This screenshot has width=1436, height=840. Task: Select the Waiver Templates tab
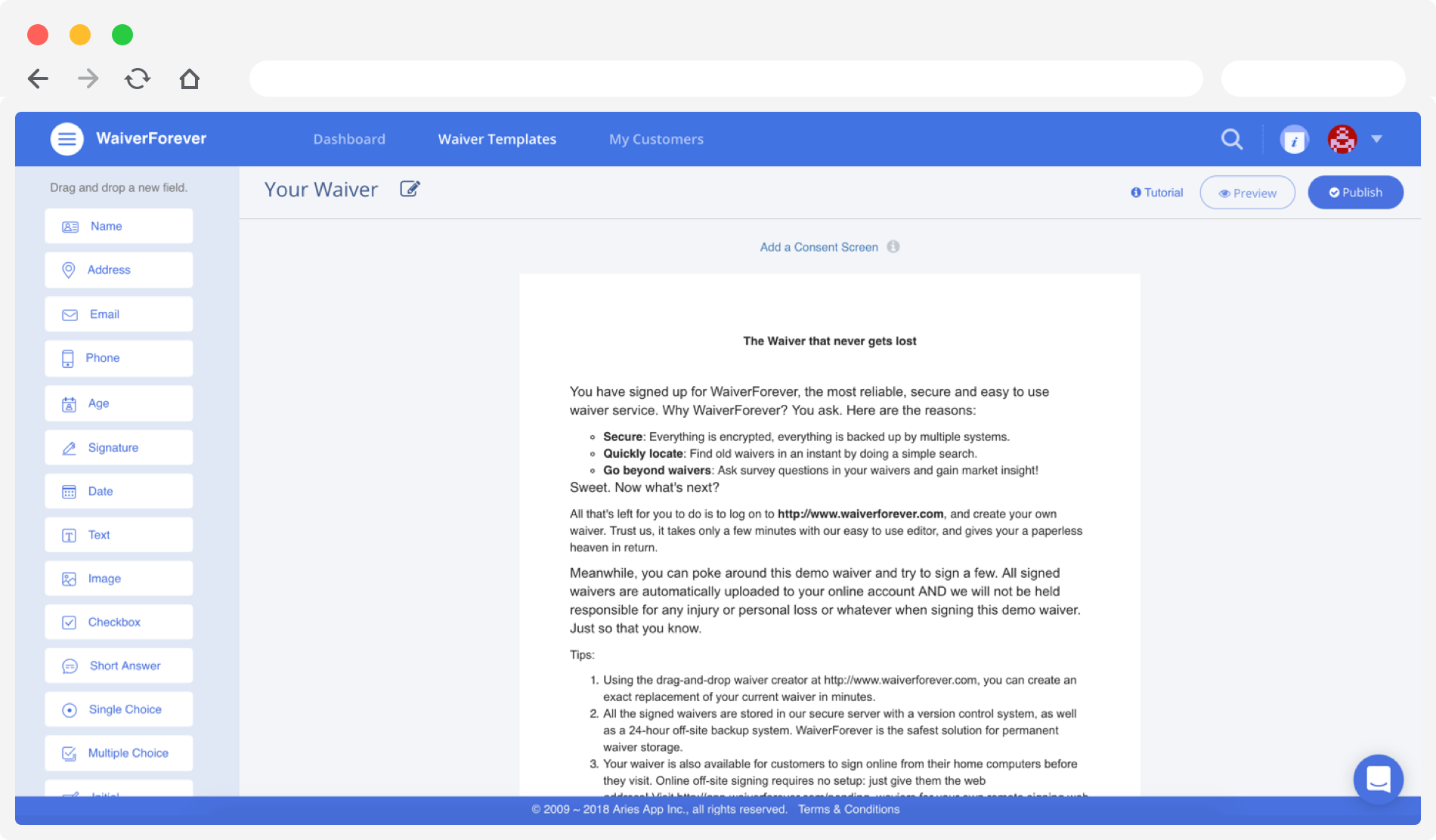tap(497, 139)
